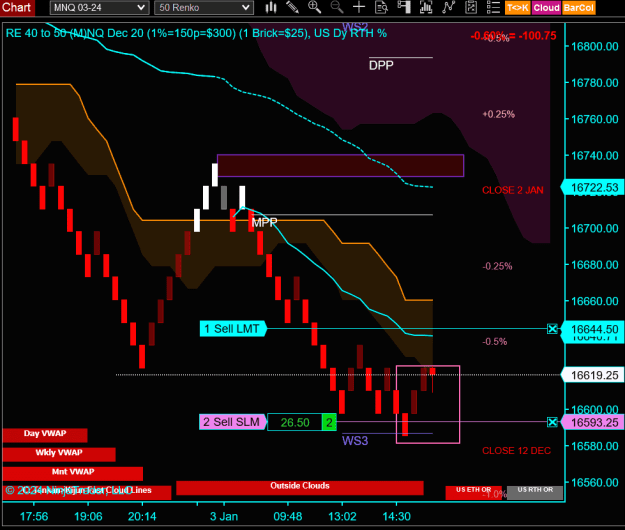The image size is (625, 530).
Task: Click the Outside Clouds status bar
Action: pos(300,487)
